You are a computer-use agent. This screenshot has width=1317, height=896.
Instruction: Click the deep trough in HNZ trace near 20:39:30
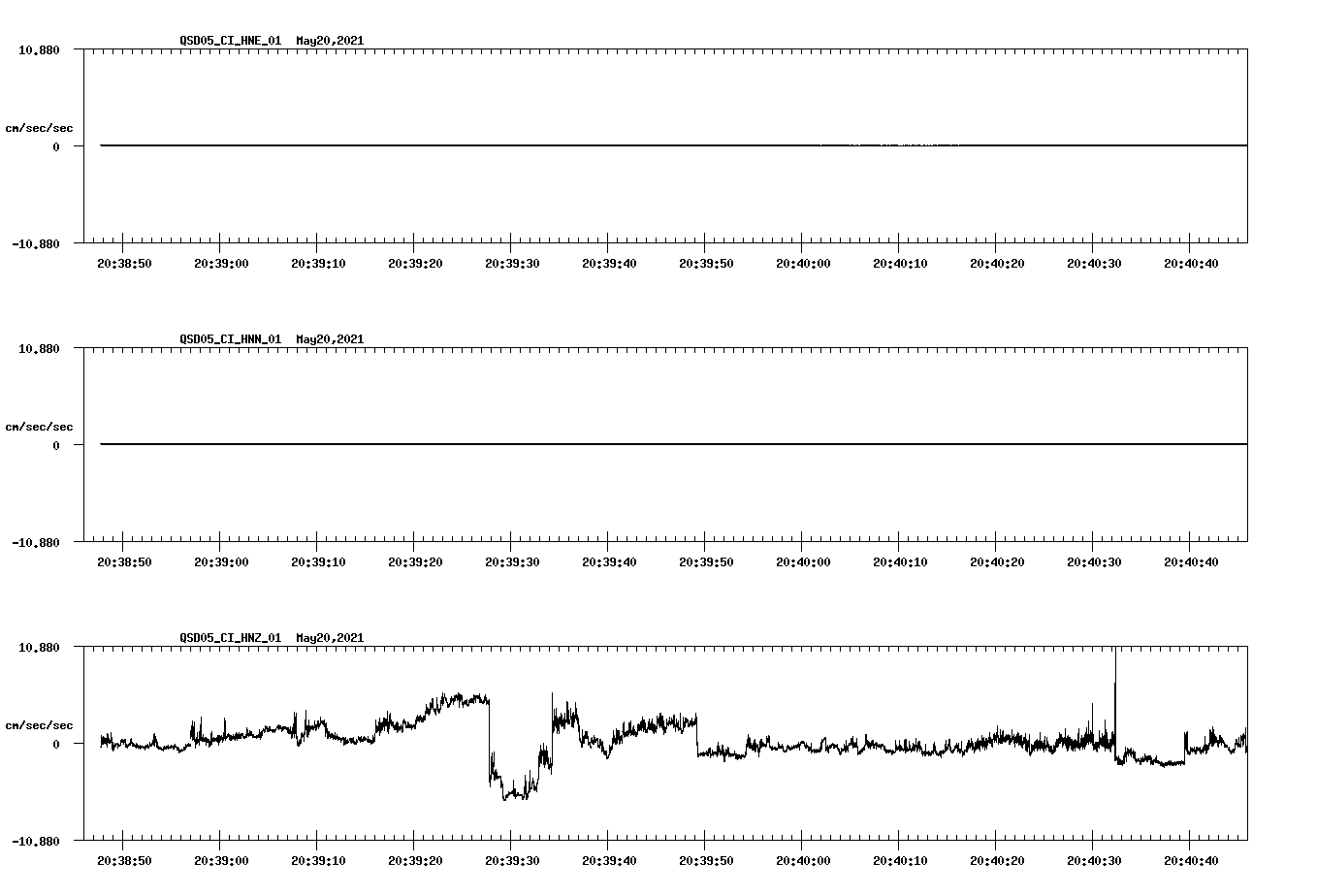(514, 787)
